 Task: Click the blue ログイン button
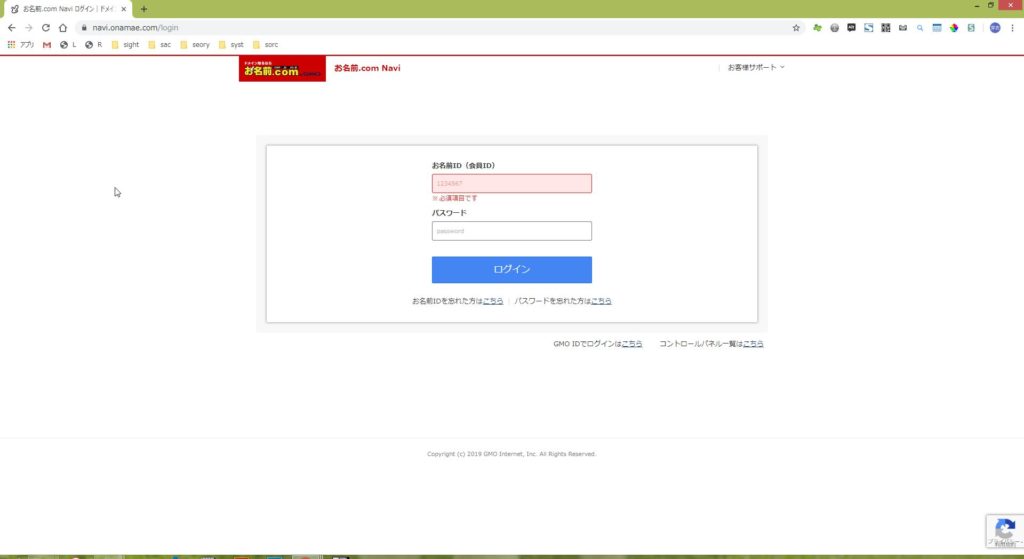point(511,270)
